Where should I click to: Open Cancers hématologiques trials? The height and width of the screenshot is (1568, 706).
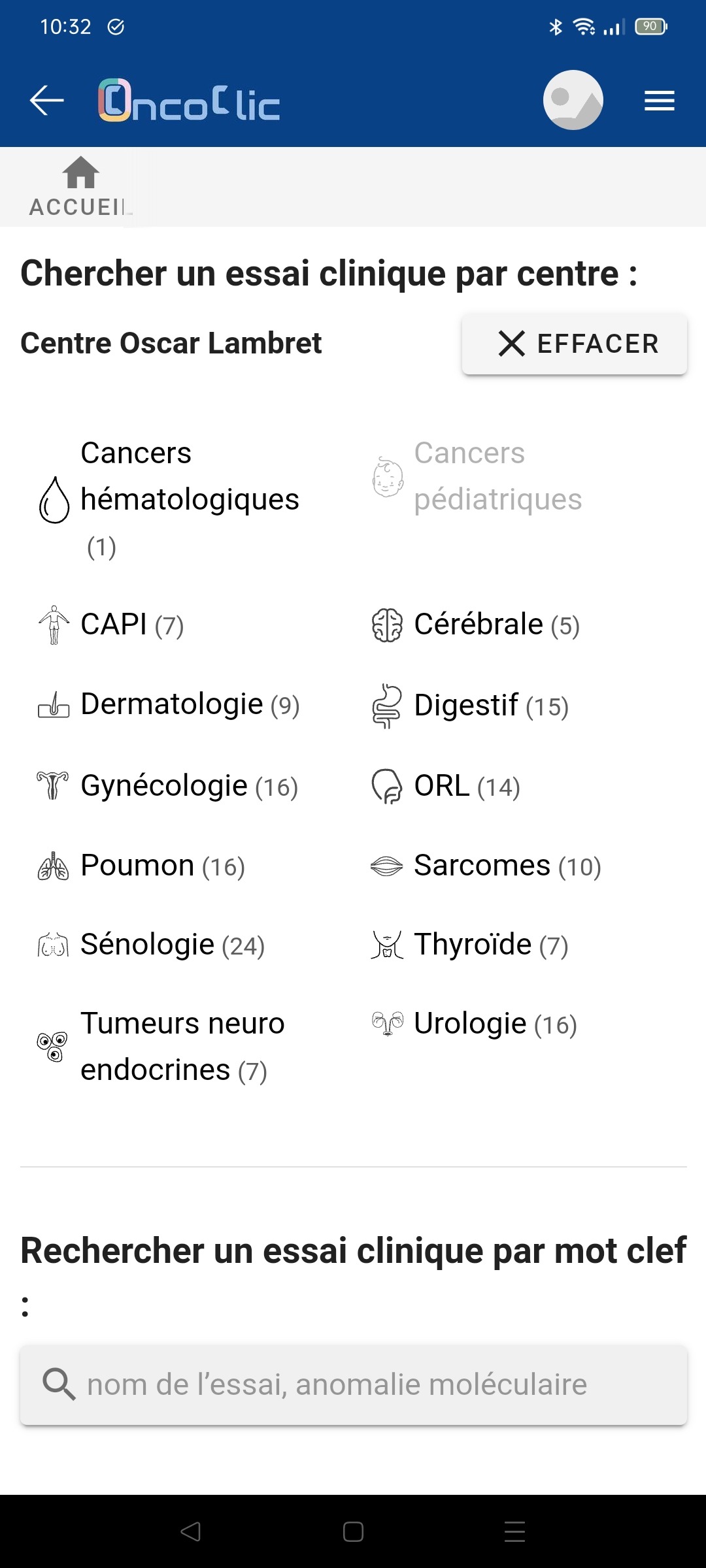click(190, 499)
